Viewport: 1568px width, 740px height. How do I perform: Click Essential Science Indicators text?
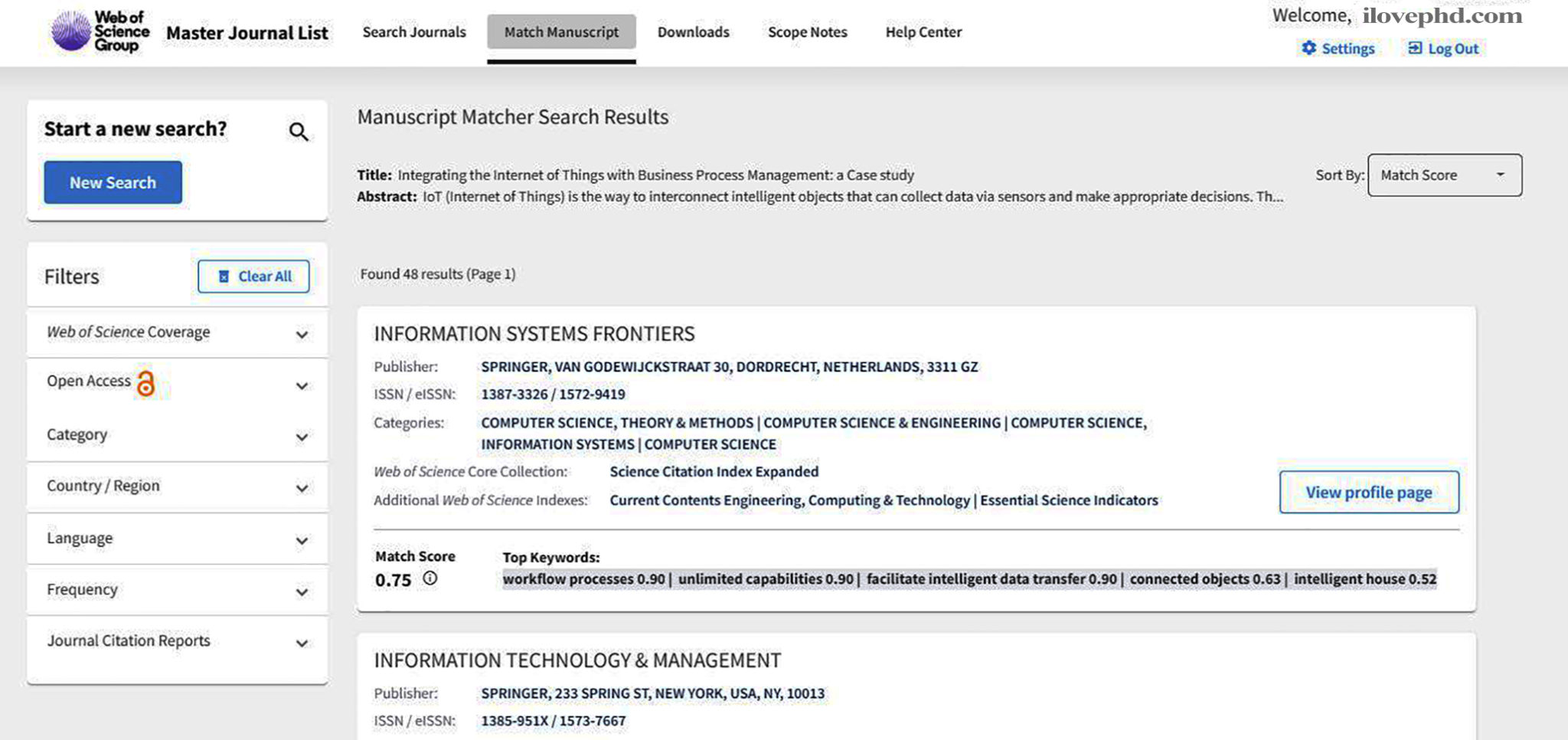pos(1069,500)
